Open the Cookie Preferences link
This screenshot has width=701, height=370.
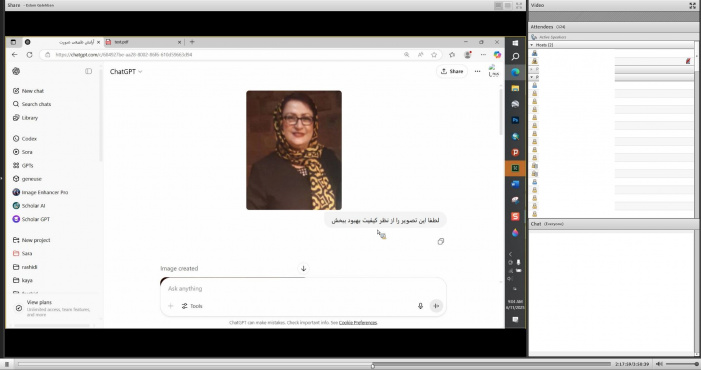358,323
